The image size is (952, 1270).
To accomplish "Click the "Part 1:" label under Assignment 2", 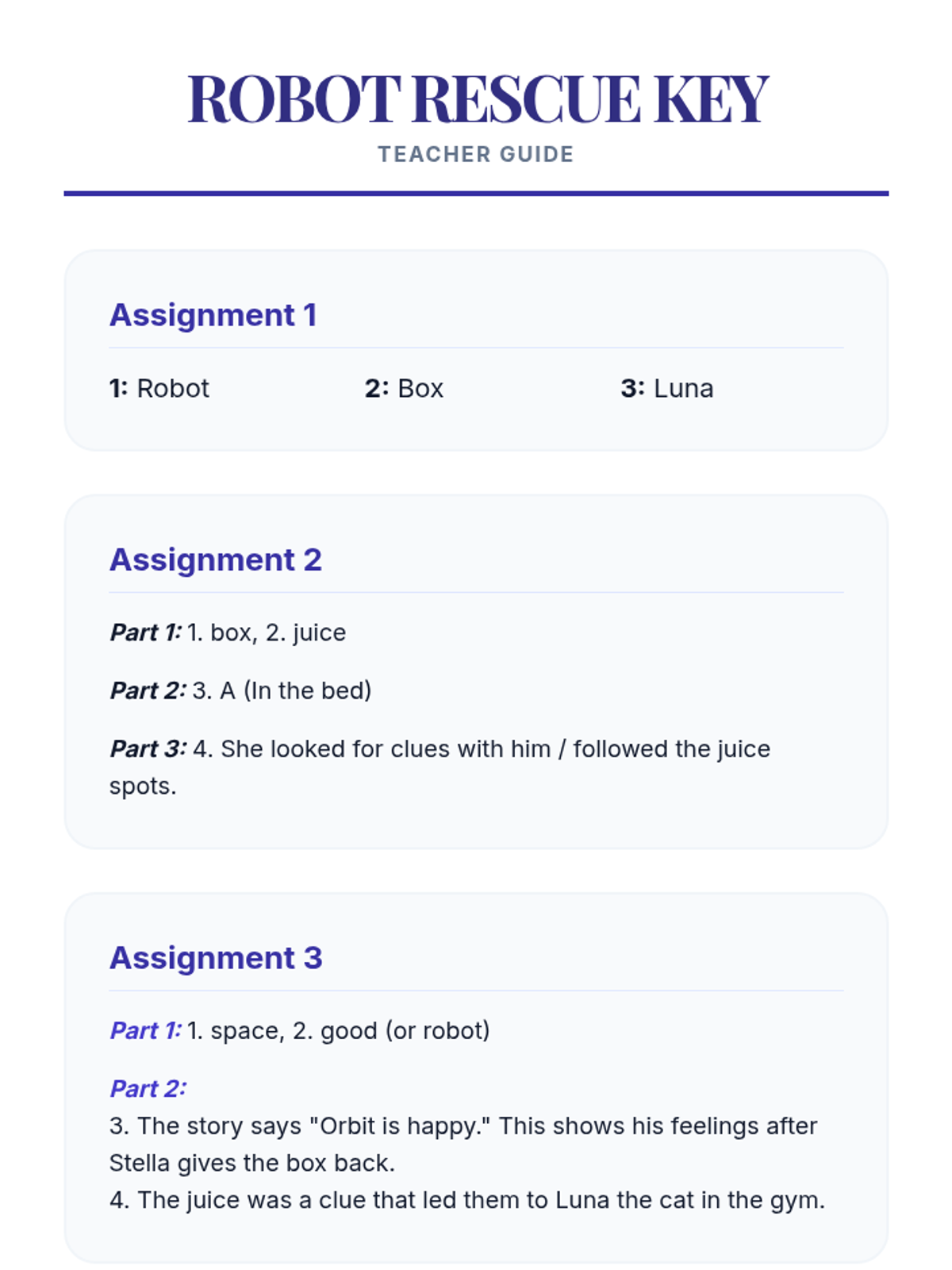I will pyautogui.click(x=145, y=633).
